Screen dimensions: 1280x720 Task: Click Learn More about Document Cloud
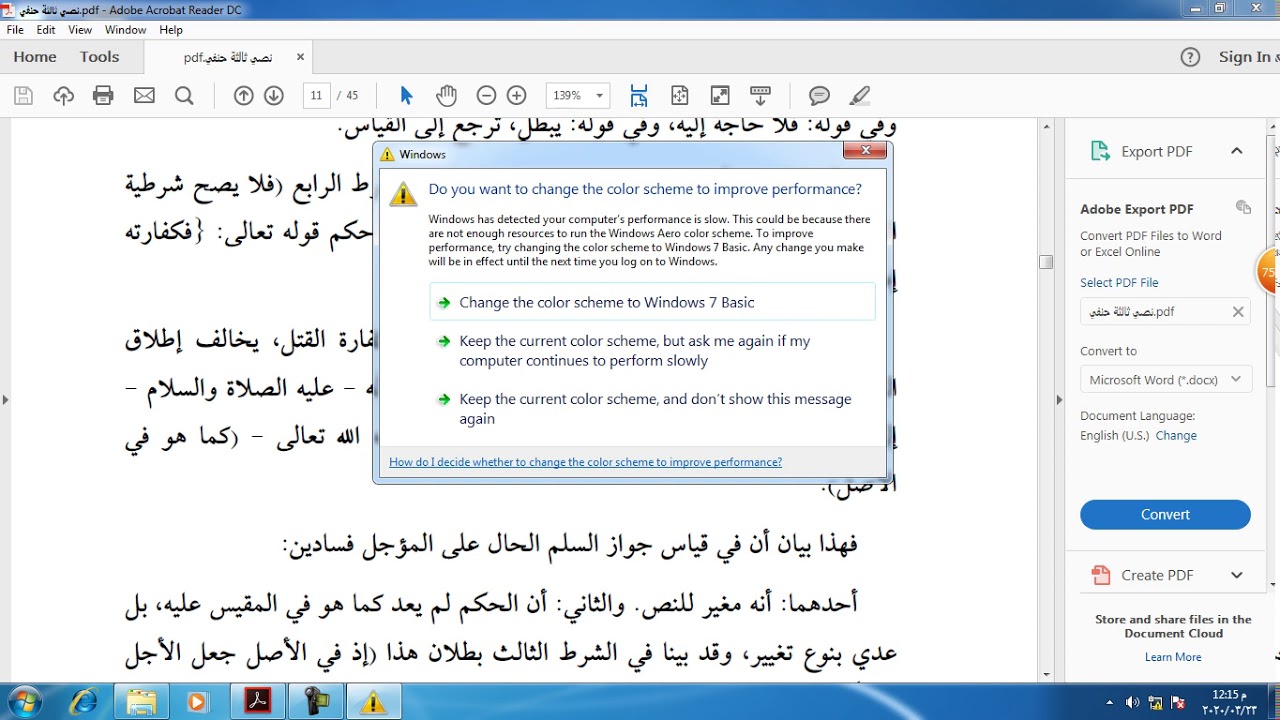tap(1173, 657)
